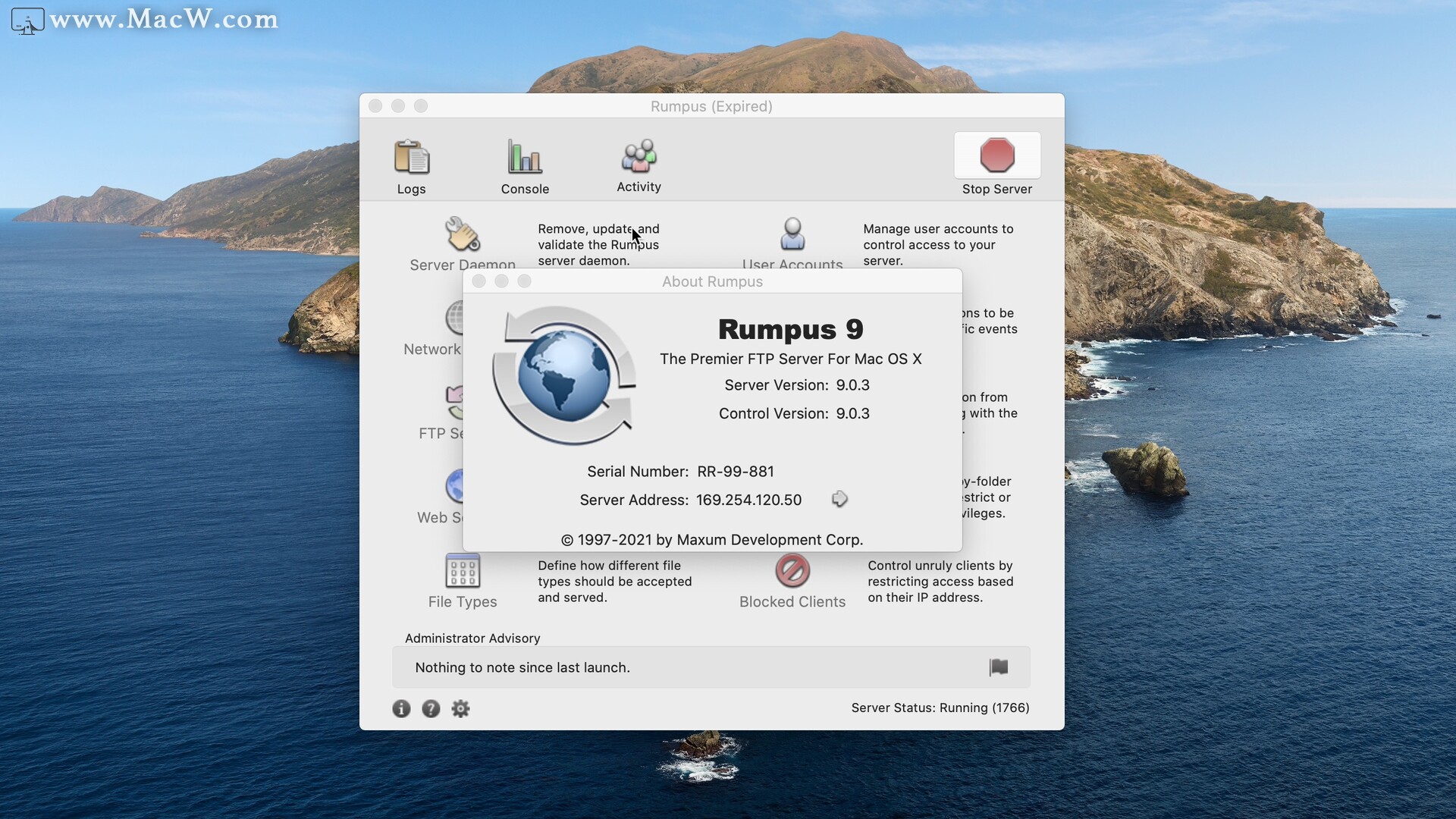Click the Administrator Advisory heading
The width and height of the screenshot is (1456, 819).
click(472, 639)
